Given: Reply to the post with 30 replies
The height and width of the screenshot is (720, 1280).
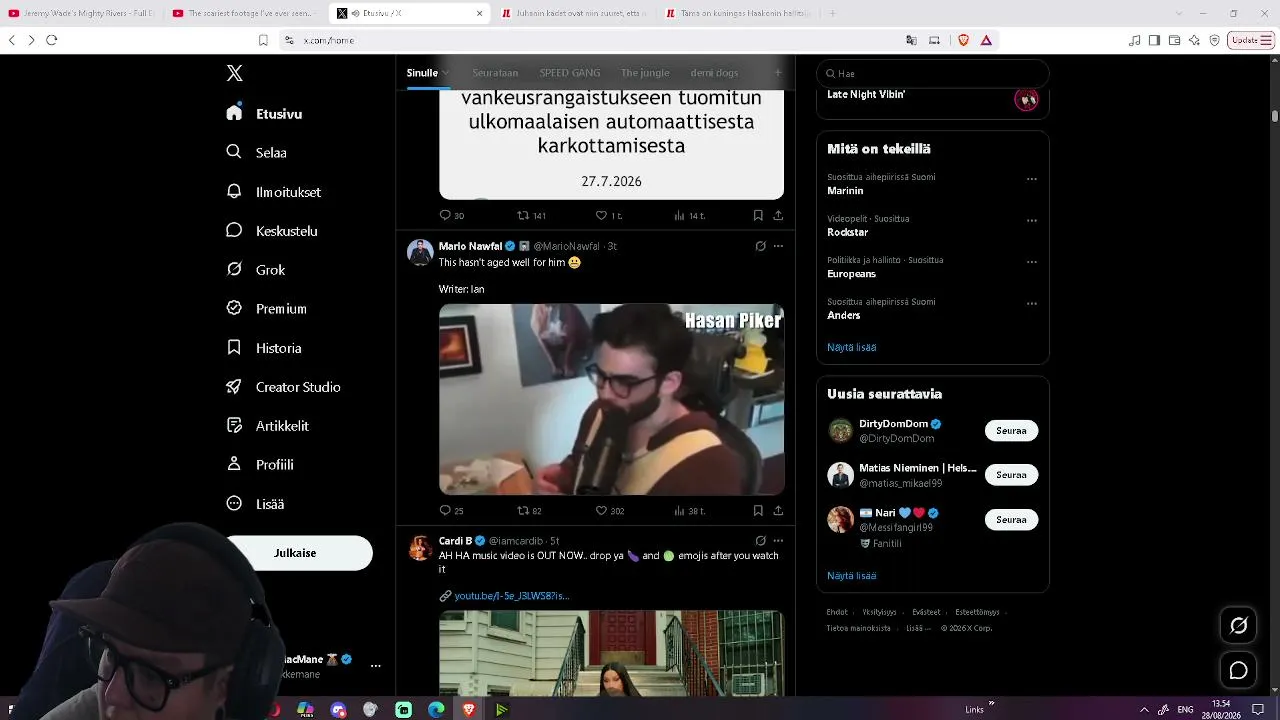Looking at the screenshot, I should click(452, 216).
